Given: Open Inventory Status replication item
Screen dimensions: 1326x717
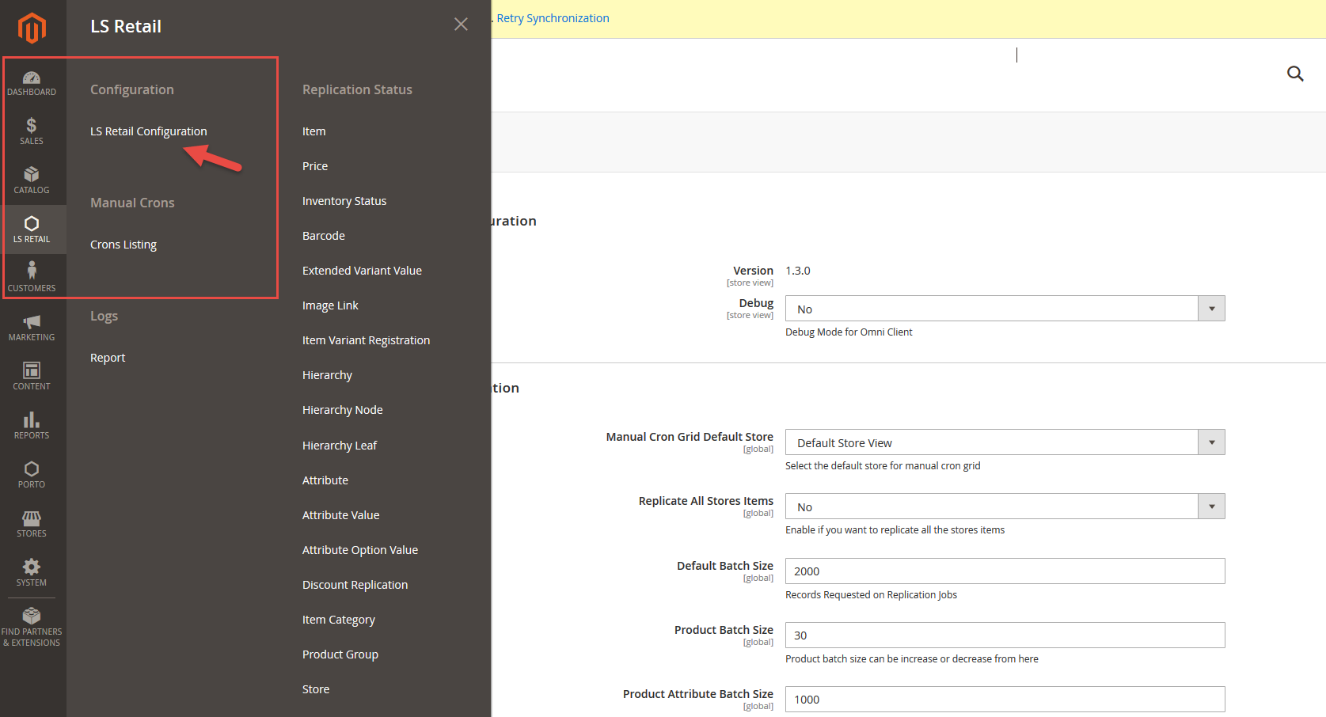Looking at the screenshot, I should coord(344,201).
